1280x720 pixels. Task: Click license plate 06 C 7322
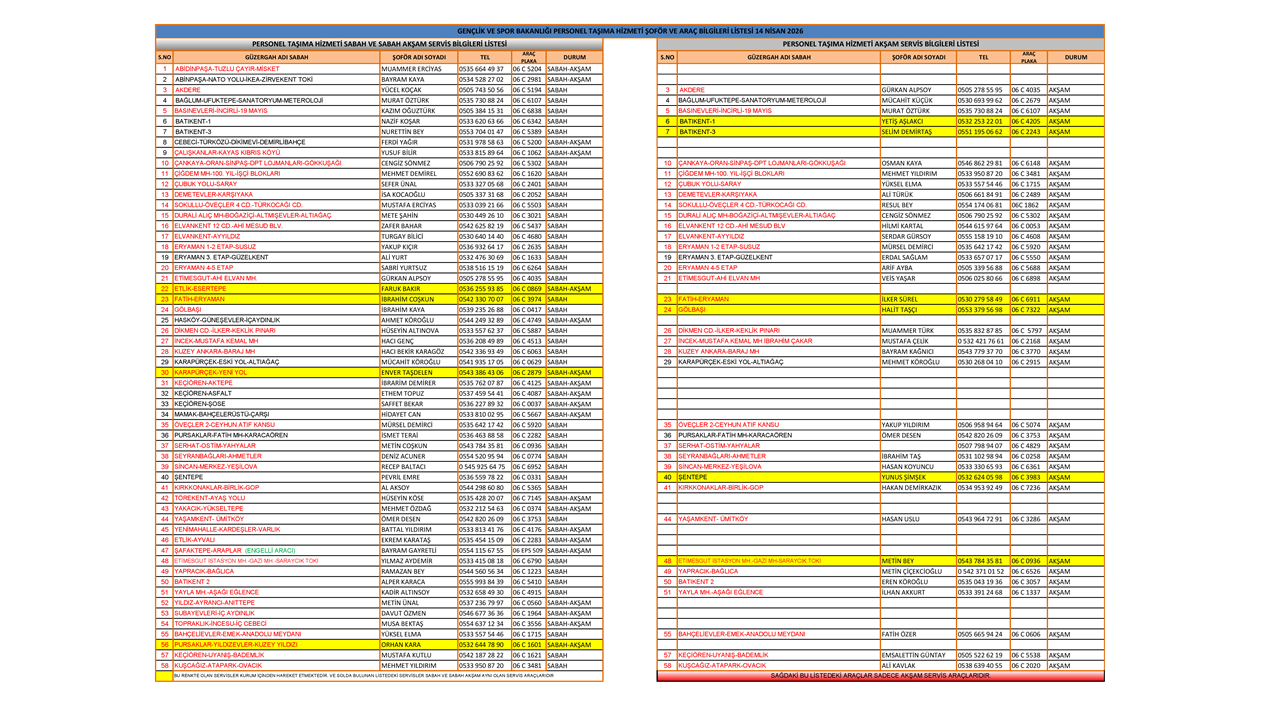click(x=1026, y=309)
